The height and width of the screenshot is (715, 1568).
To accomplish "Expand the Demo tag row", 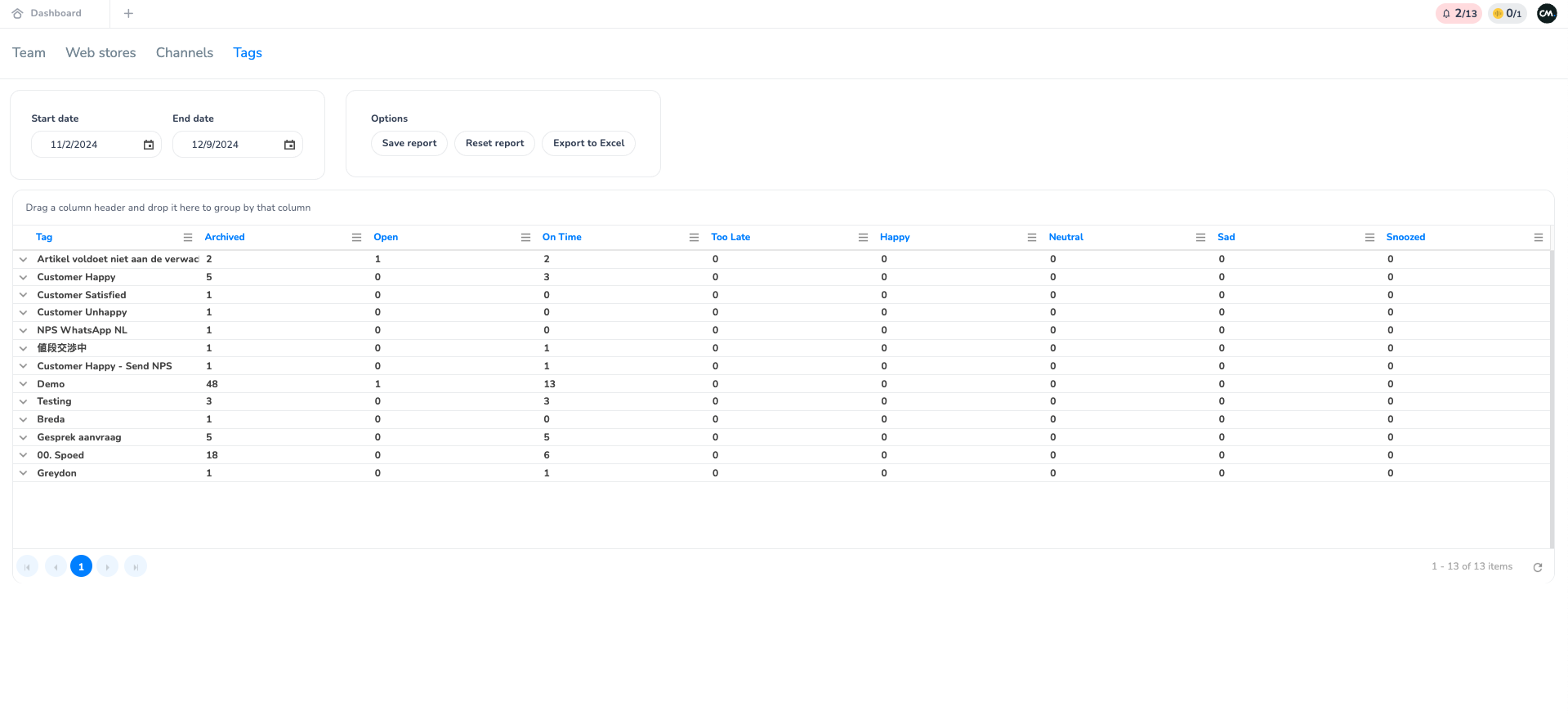I will (24, 384).
